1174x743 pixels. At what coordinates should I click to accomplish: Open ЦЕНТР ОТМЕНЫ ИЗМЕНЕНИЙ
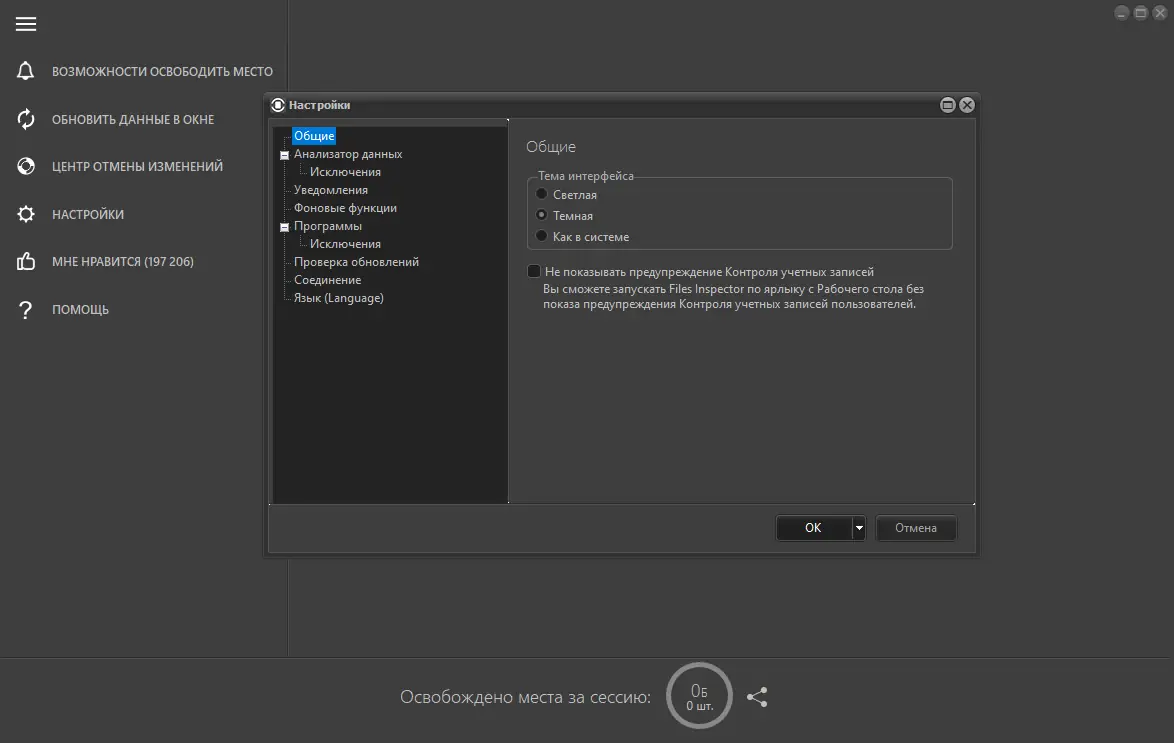coord(137,166)
